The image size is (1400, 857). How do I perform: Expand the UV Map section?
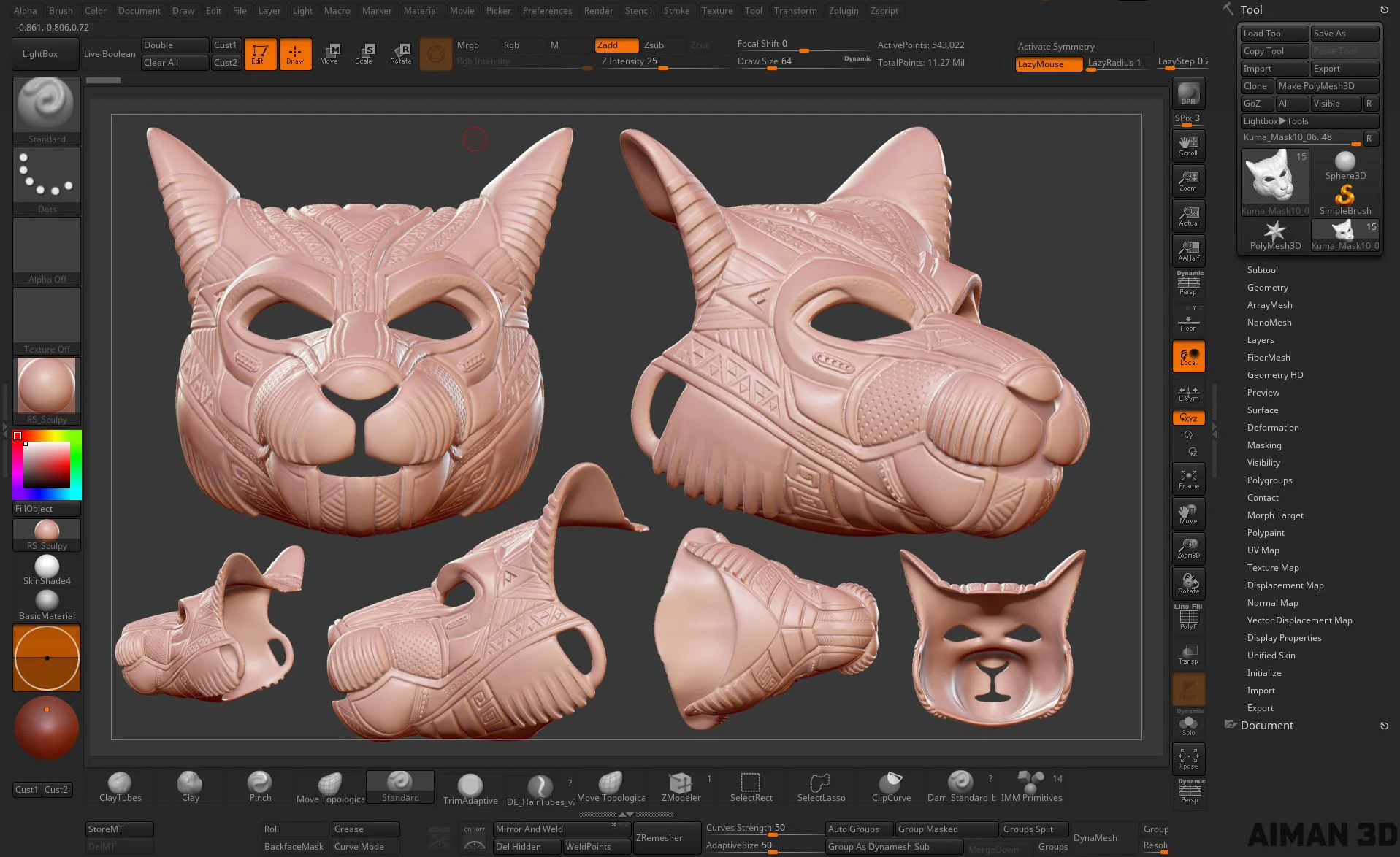1263,550
